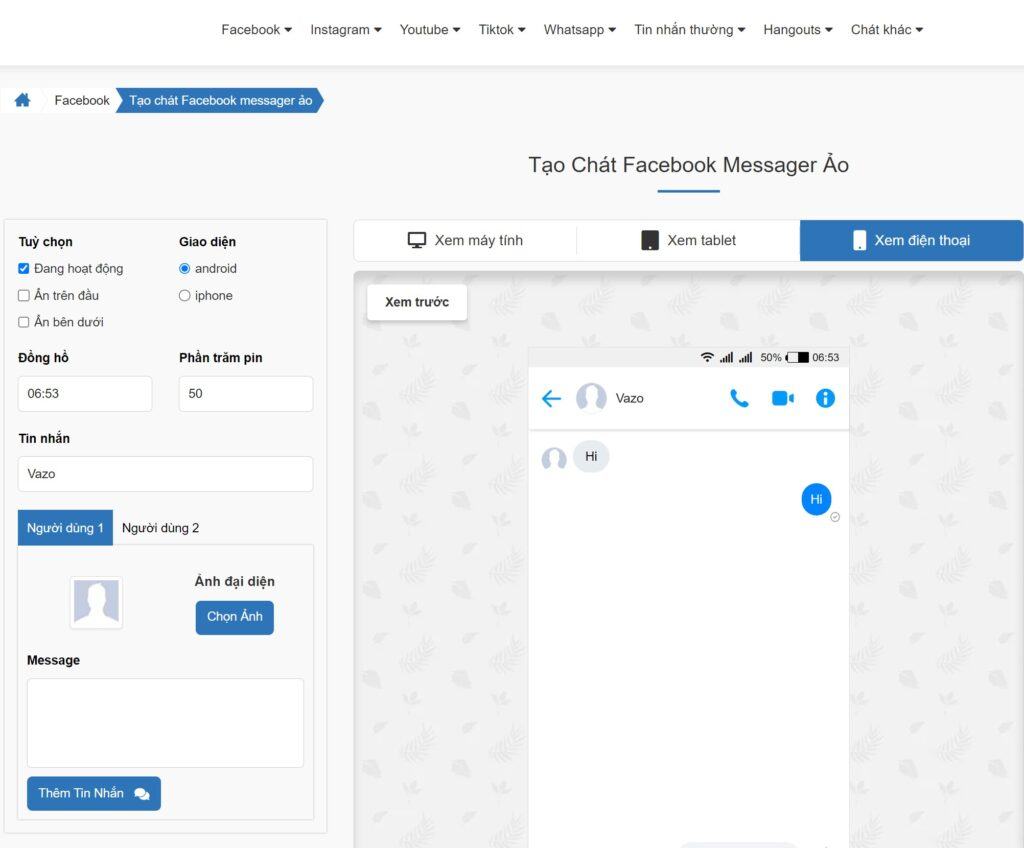Viewport: 1024px width, 848px height.
Task: Enable the Ẩn trên đầu checkbox
Action: click(24, 295)
